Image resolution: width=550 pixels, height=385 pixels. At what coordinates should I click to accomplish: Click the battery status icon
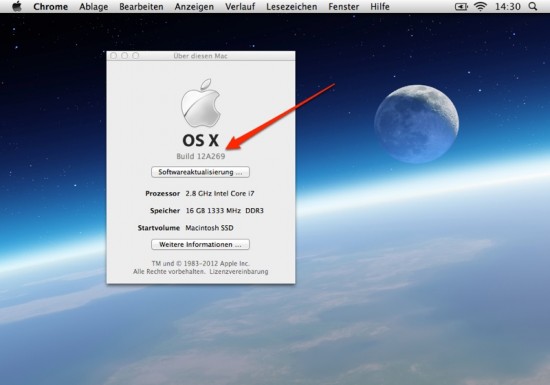(461, 7)
